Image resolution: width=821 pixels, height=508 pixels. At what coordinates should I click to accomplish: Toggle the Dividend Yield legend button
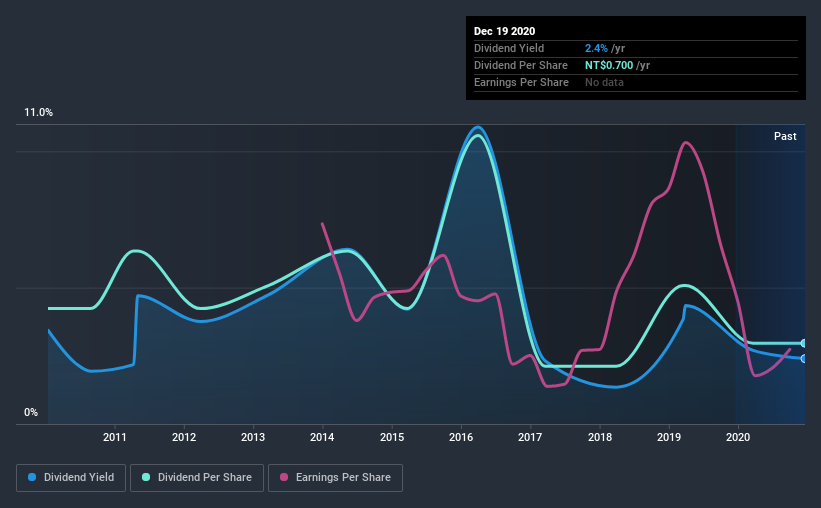71,478
